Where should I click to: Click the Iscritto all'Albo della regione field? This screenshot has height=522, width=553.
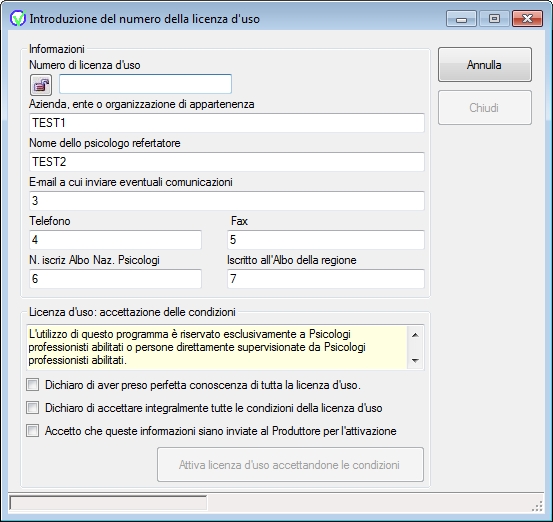click(x=326, y=279)
